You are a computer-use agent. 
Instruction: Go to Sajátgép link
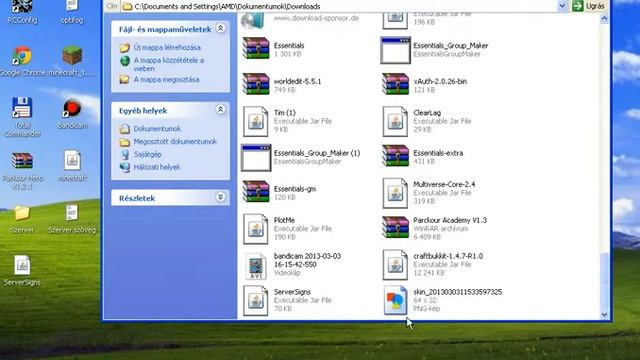[147, 154]
